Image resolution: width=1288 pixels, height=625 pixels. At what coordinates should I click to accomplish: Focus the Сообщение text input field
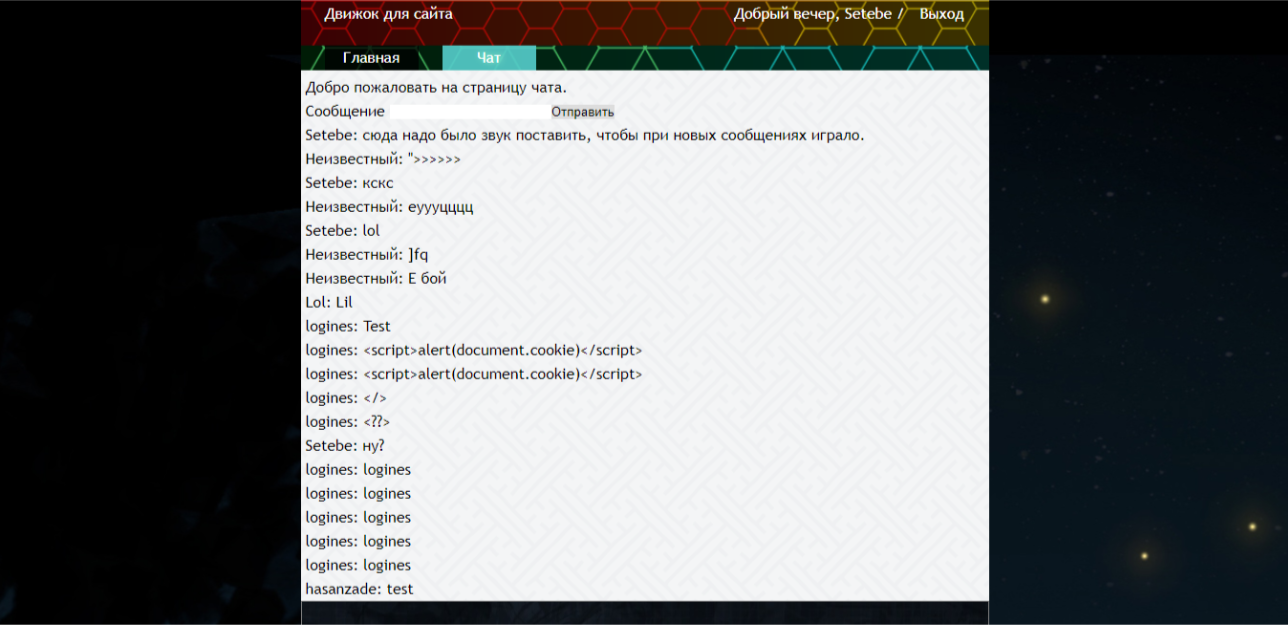click(468, 112)
